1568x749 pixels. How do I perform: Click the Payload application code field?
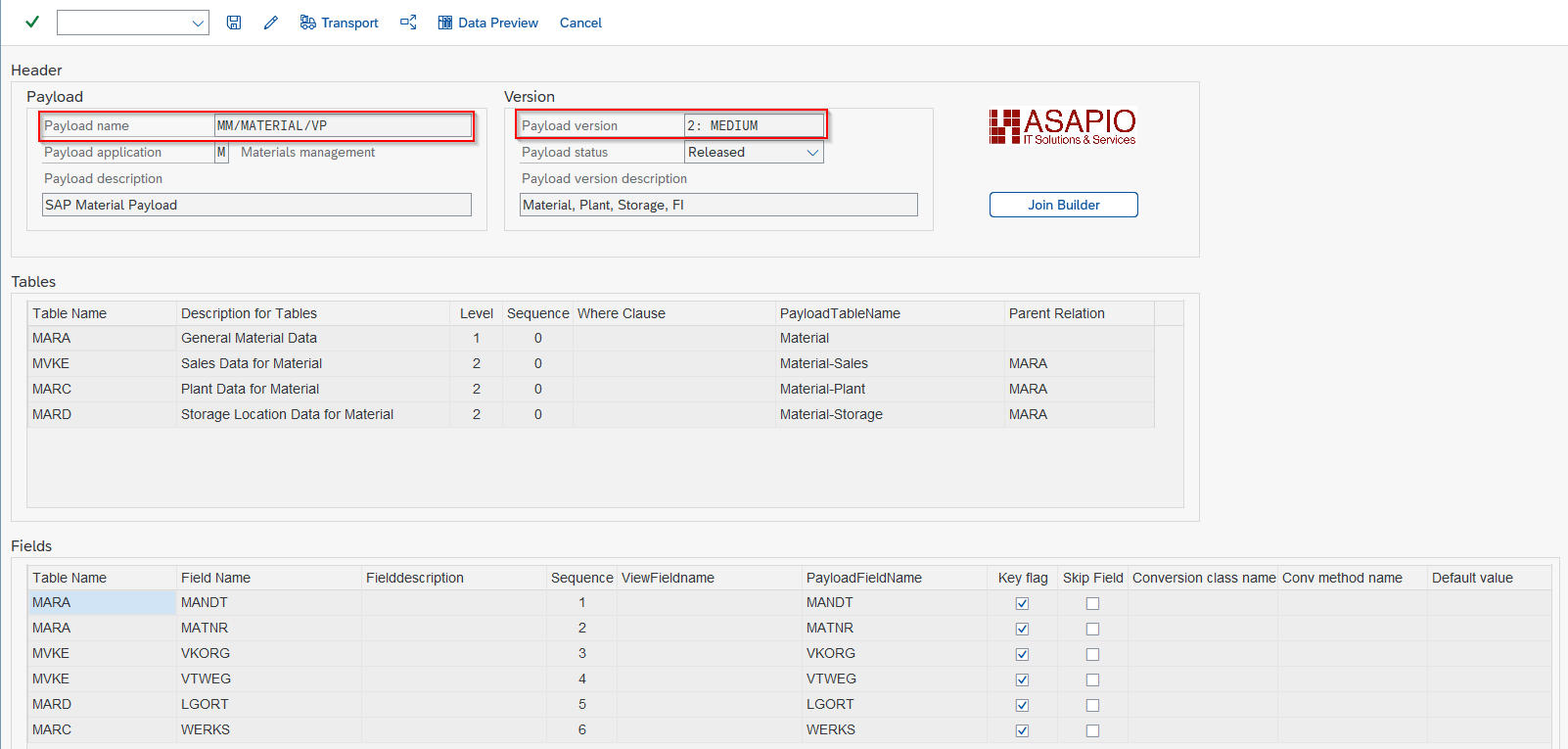tap(221, 152)
